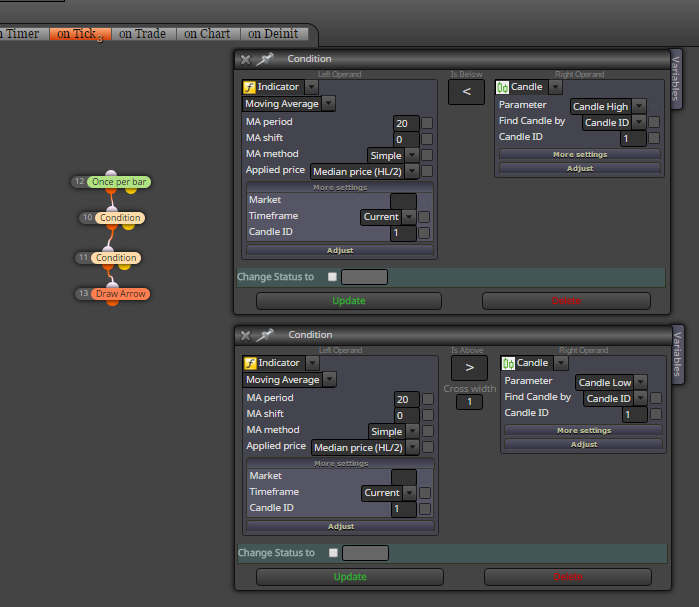Open the on Chart tab
699x607 pixels.
click(x=207, y=34)
